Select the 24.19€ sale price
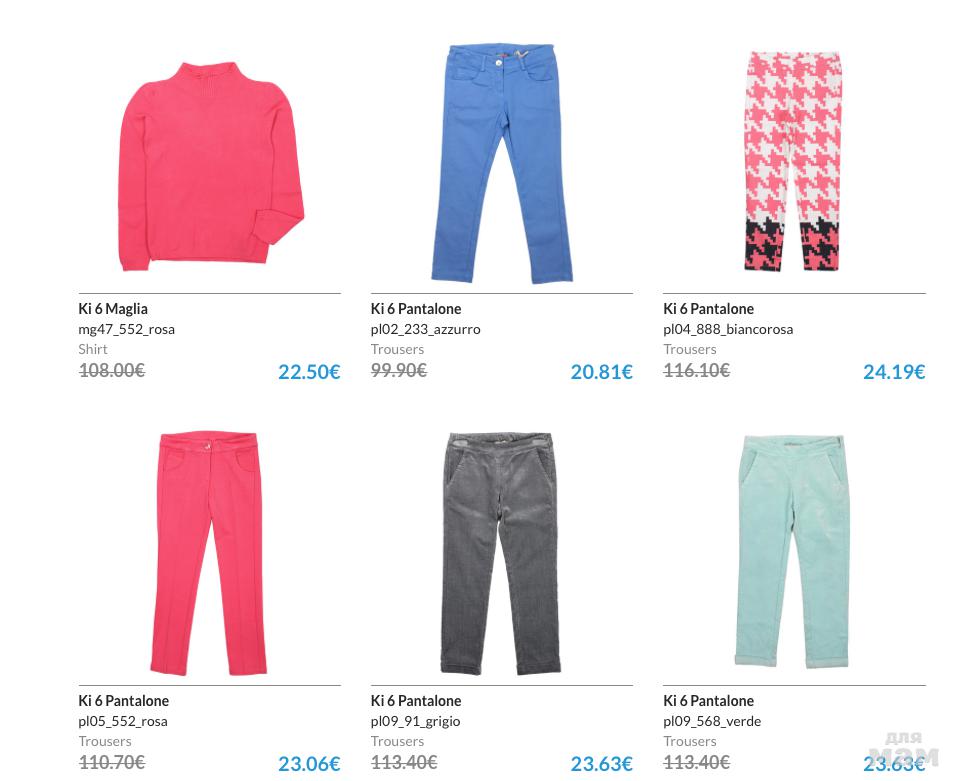954x781 pixels. tap(894, 372)
